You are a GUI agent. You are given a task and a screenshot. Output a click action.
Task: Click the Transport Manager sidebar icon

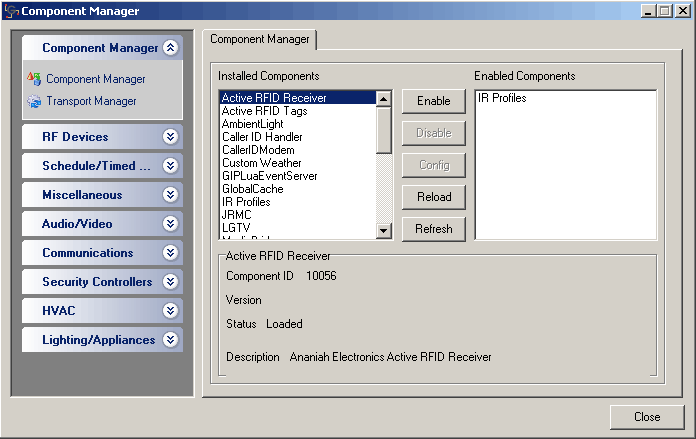(33, 101)
